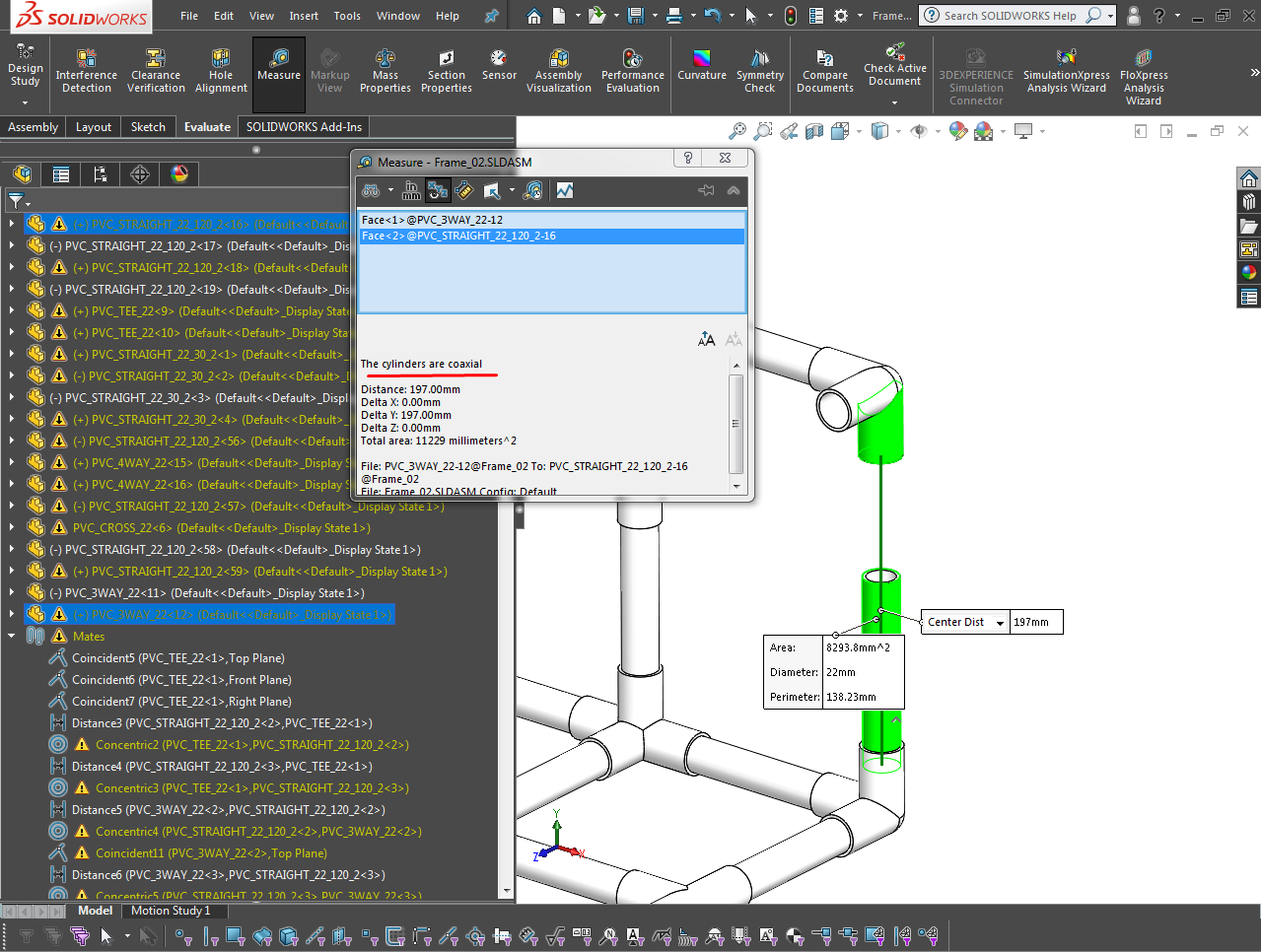
Task: Open the Interference Detection tool
Action: click(87, 70)
